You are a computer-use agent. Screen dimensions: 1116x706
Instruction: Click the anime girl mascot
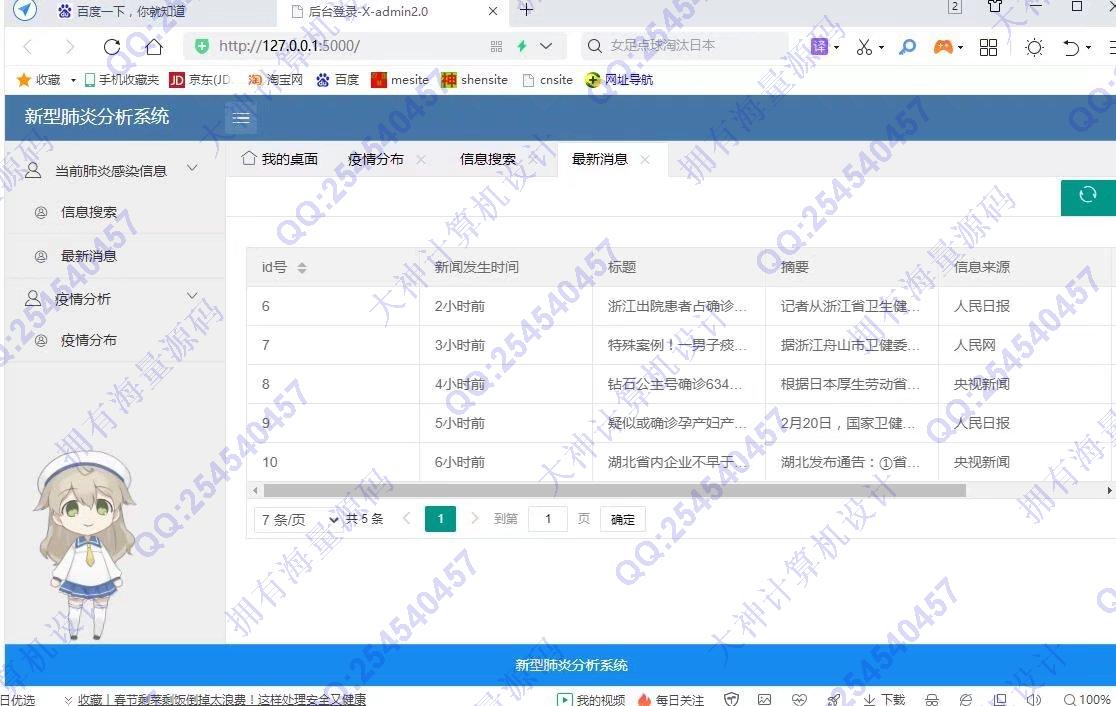coord(85,544)
